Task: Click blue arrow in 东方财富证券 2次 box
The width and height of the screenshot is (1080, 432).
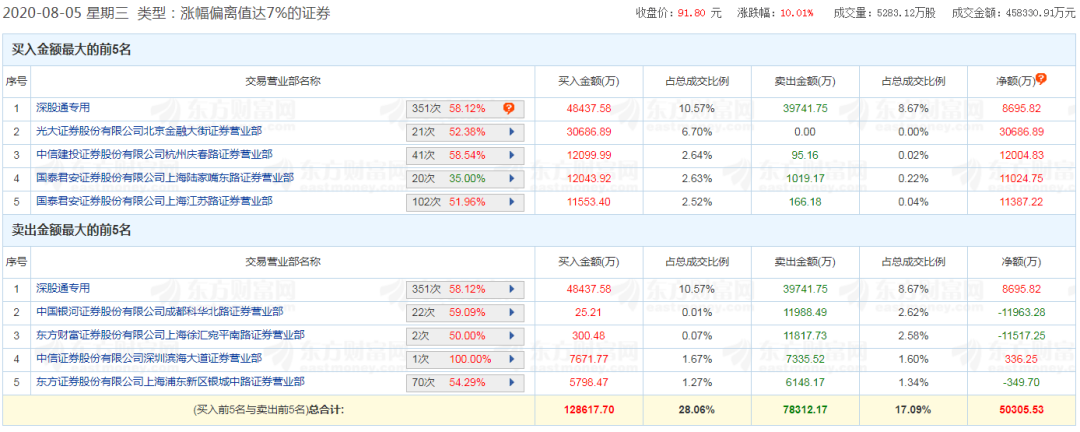Action: 511,335
